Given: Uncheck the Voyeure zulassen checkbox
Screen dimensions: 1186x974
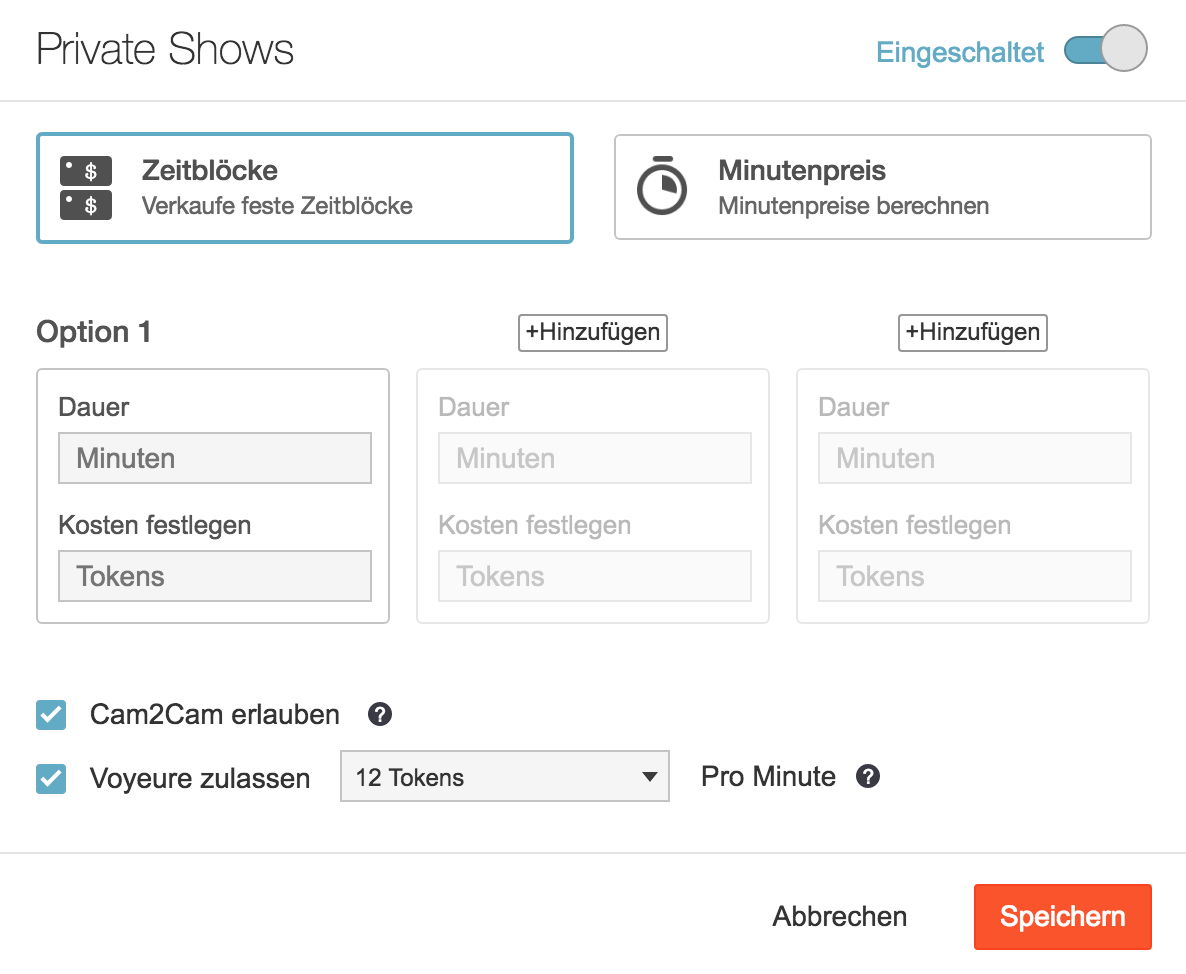Looking at the screenshot, I should point(51,778).
